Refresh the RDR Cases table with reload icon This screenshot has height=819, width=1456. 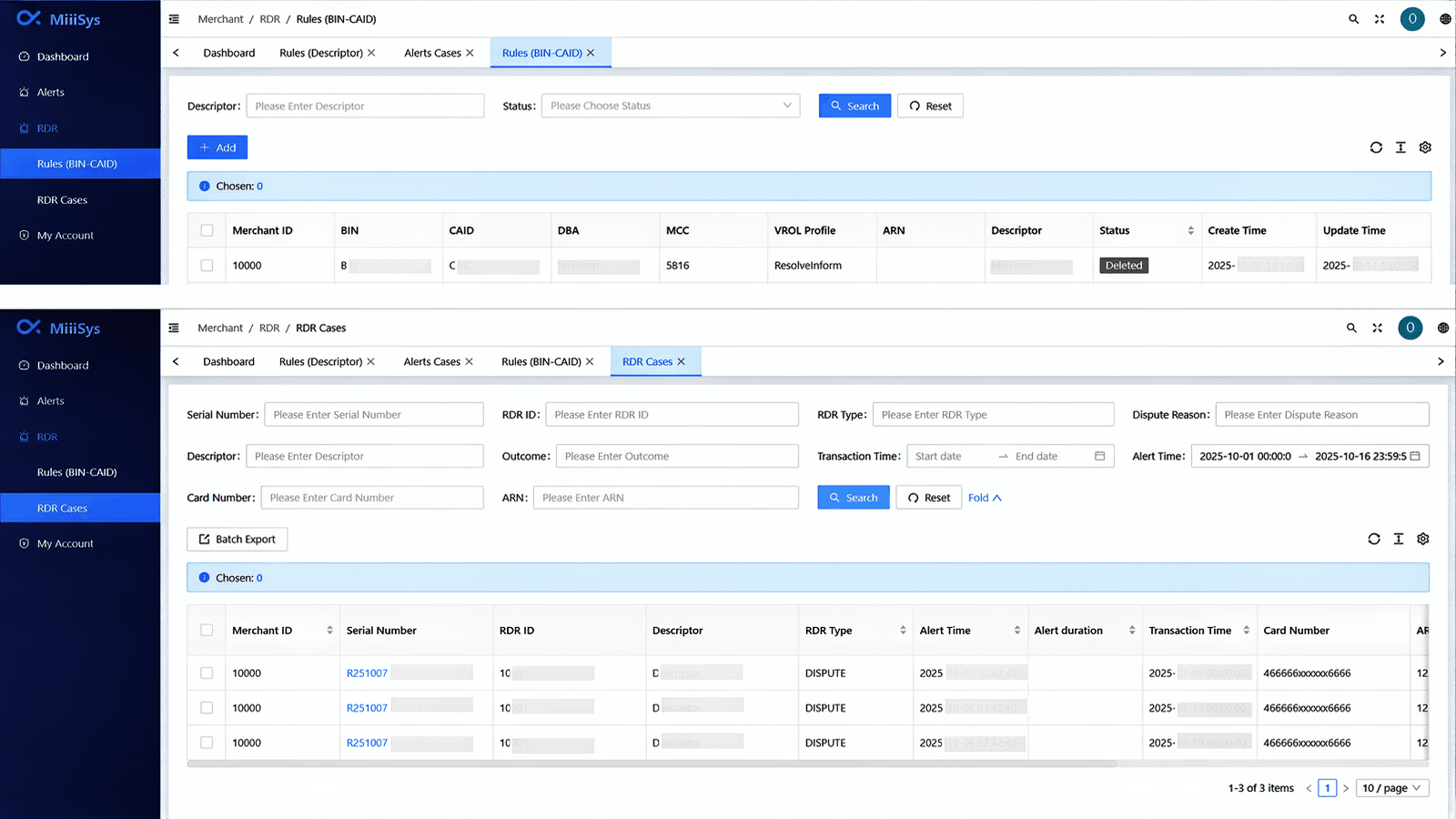1374,539
